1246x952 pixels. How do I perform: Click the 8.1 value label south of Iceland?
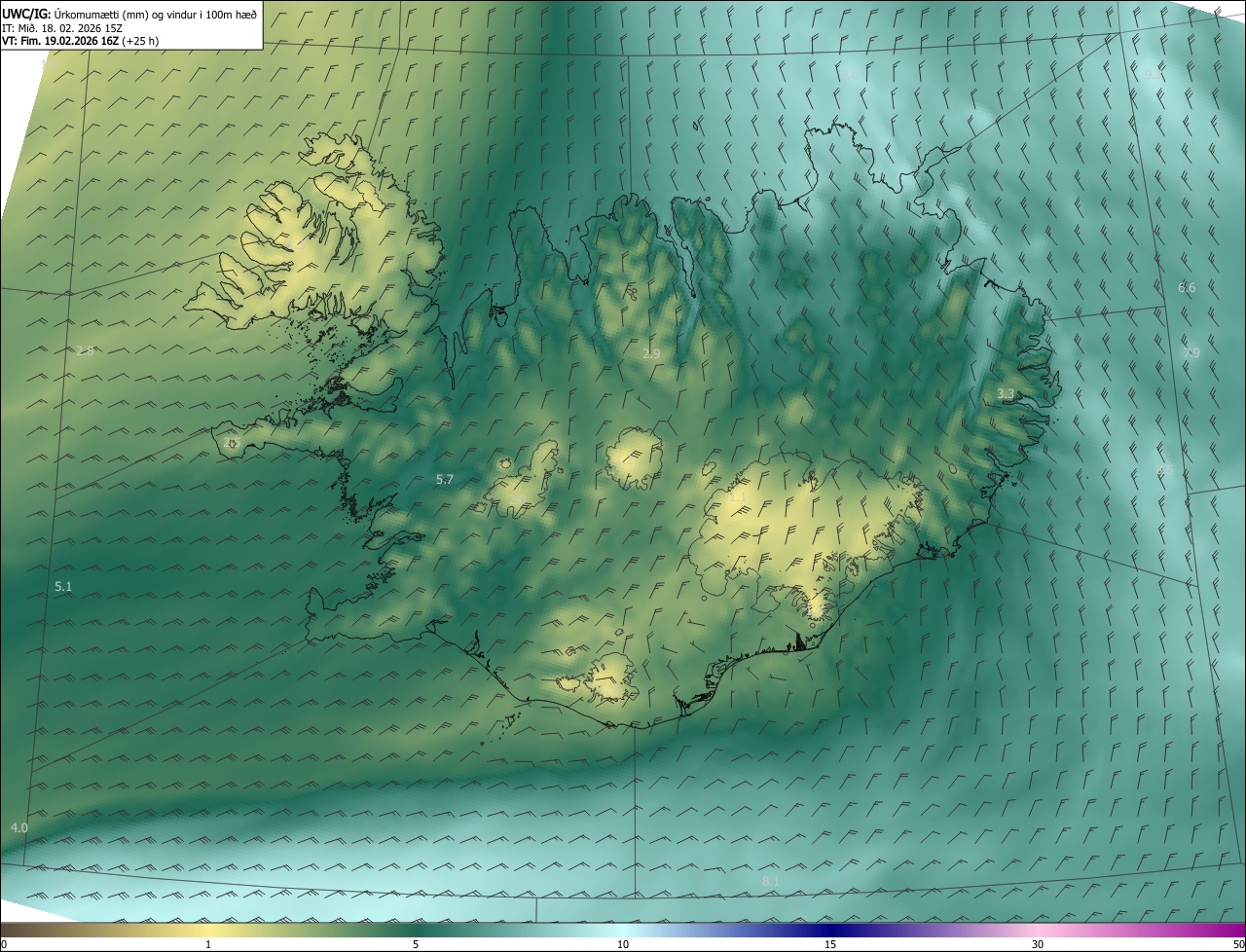pyautogui.click(x=770, y=881)
